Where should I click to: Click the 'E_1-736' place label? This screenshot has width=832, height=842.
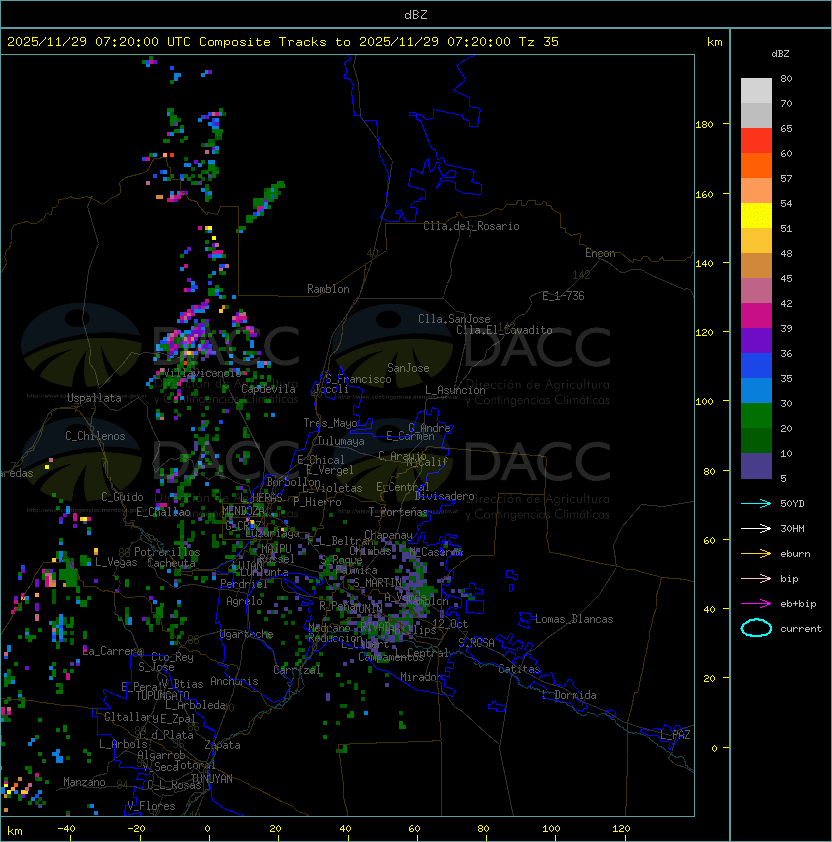563,296
